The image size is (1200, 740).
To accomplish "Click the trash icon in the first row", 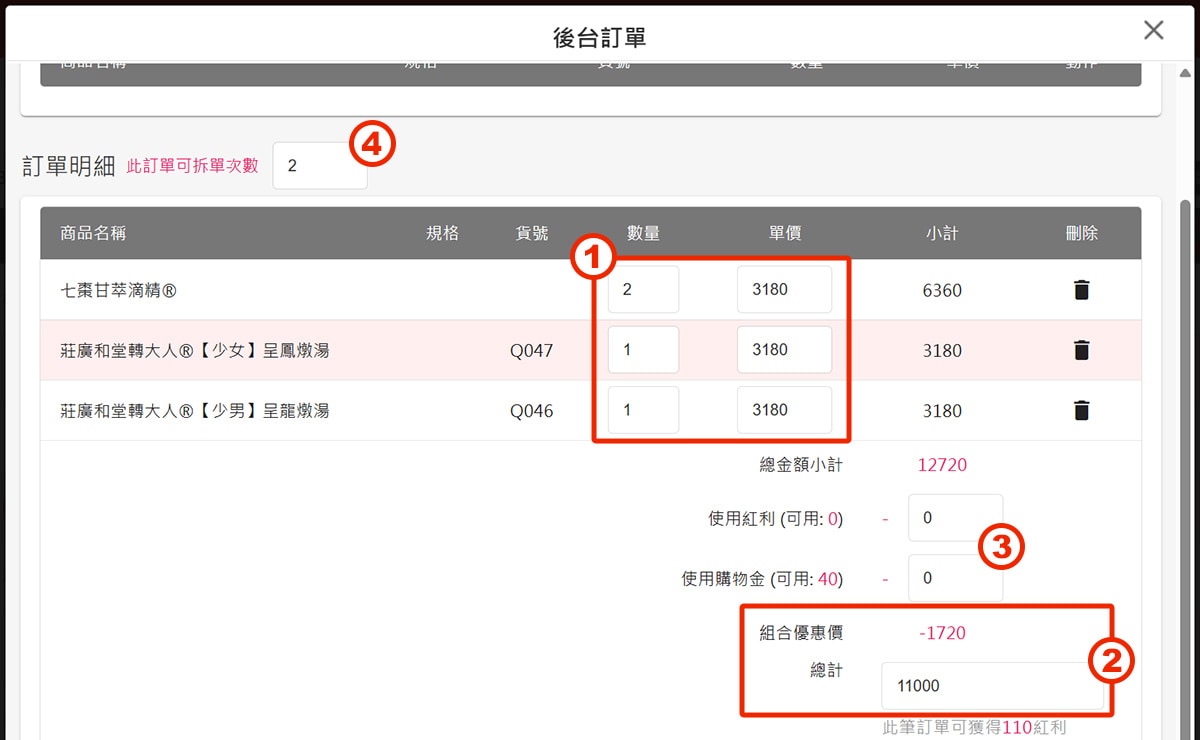I will point(1081,290).
